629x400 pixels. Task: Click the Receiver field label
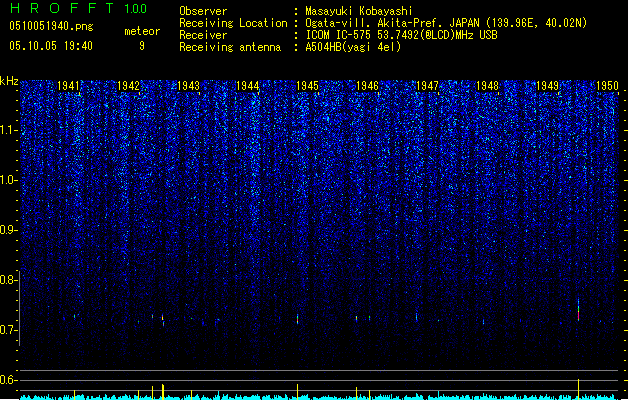(x=203, y=35)
